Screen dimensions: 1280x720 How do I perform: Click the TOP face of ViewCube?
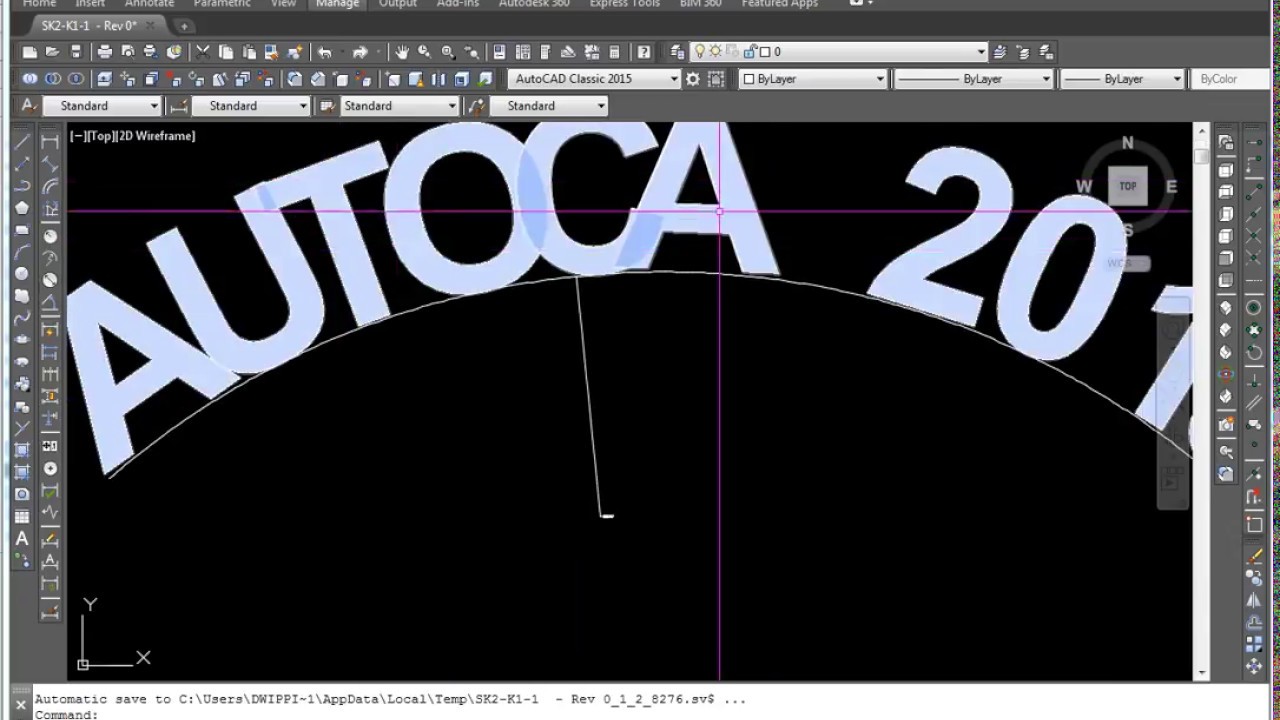(x=1127, y=186)
